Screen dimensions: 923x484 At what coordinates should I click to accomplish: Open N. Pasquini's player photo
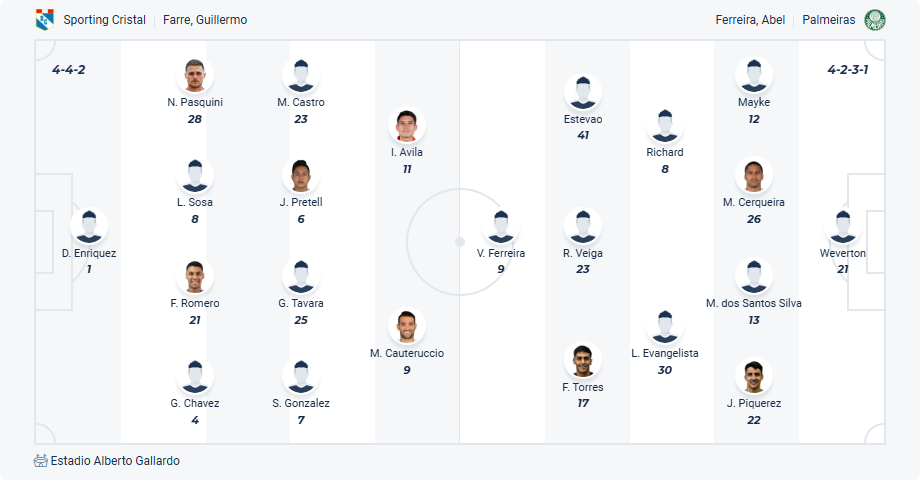[195, 76]
